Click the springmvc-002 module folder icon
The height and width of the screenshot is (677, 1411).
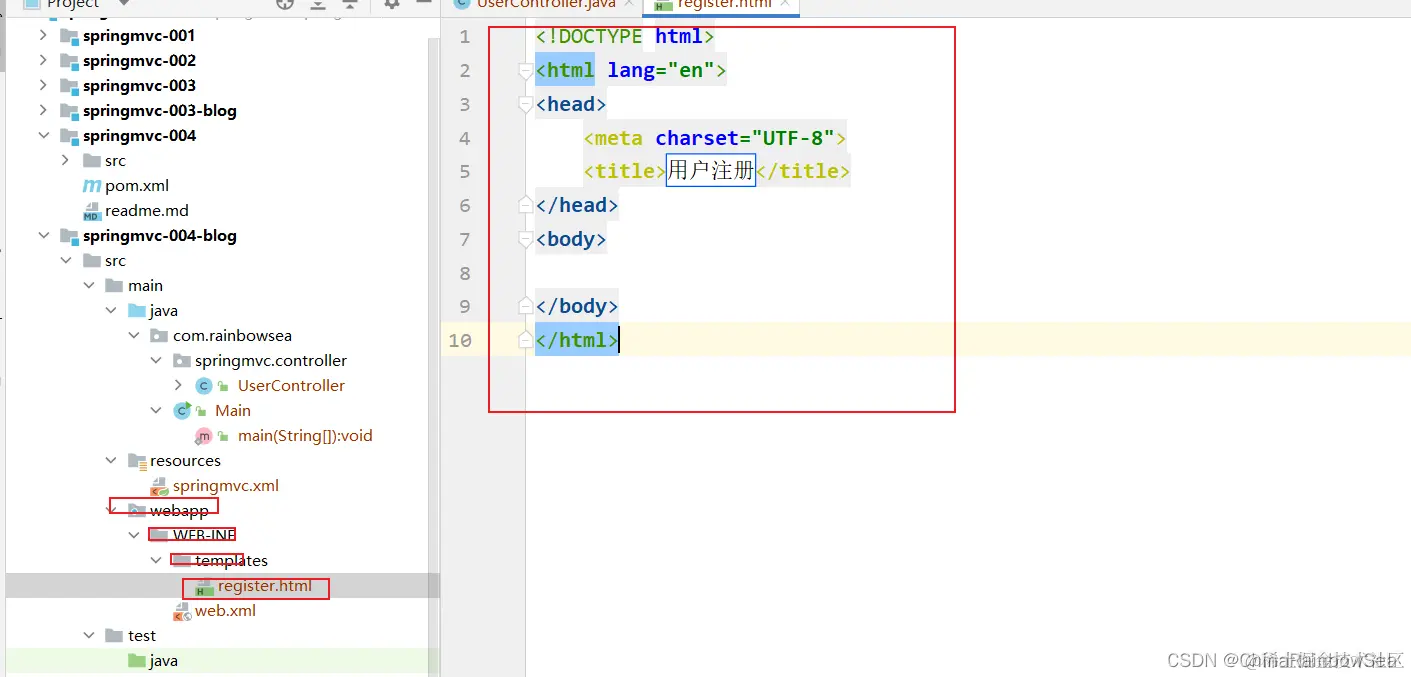pyautogui.click(x=69, y=60)
